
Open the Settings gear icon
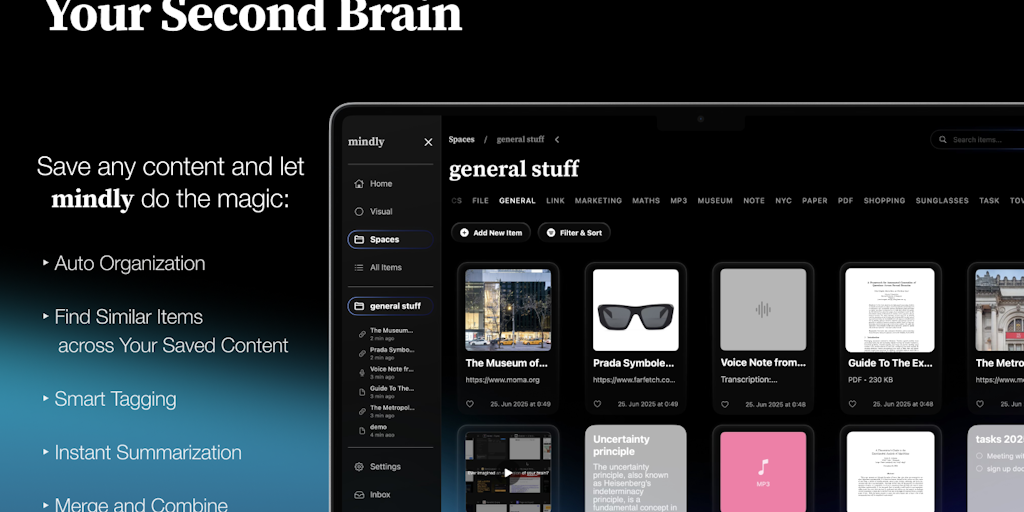click(359, 467)
